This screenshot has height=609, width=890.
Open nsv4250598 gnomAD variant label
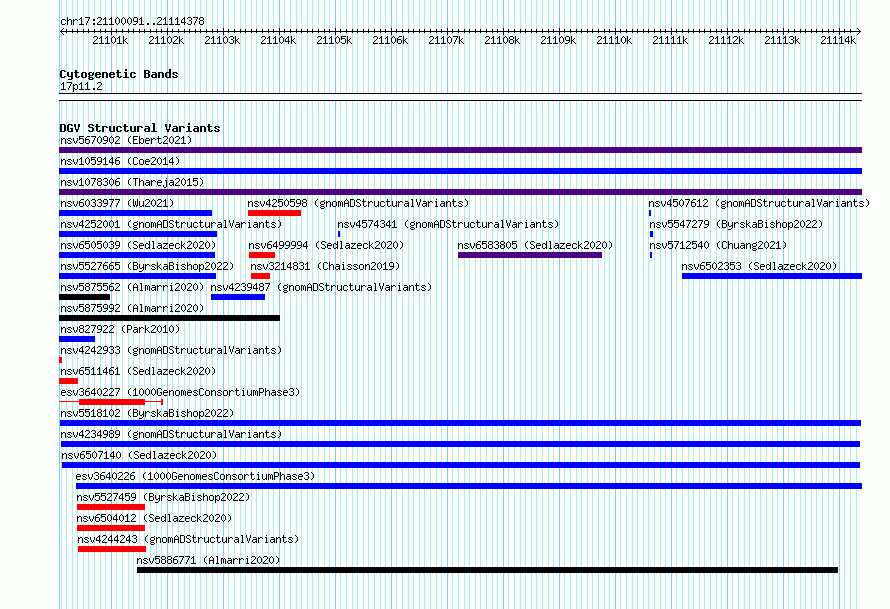358,203
